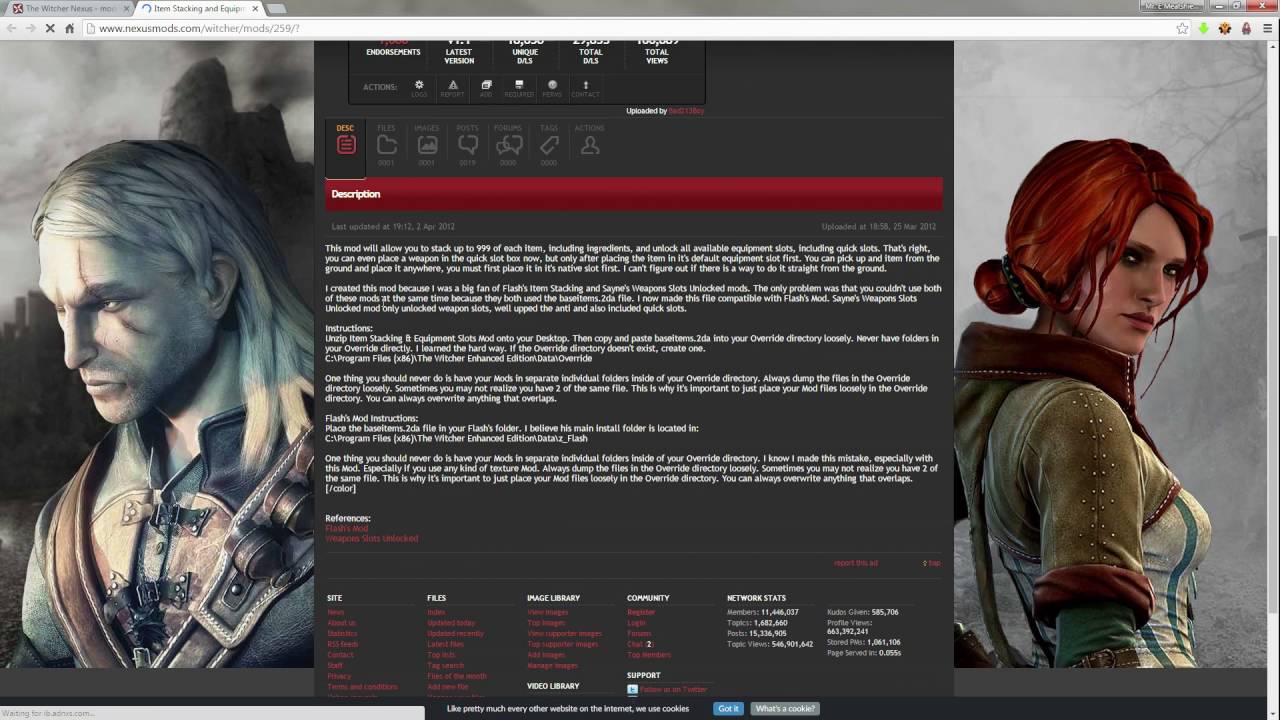Click the orange extension icon in toolbar
The height and width of the screenshot is (720, 1280).
[x=1225, y=28]
